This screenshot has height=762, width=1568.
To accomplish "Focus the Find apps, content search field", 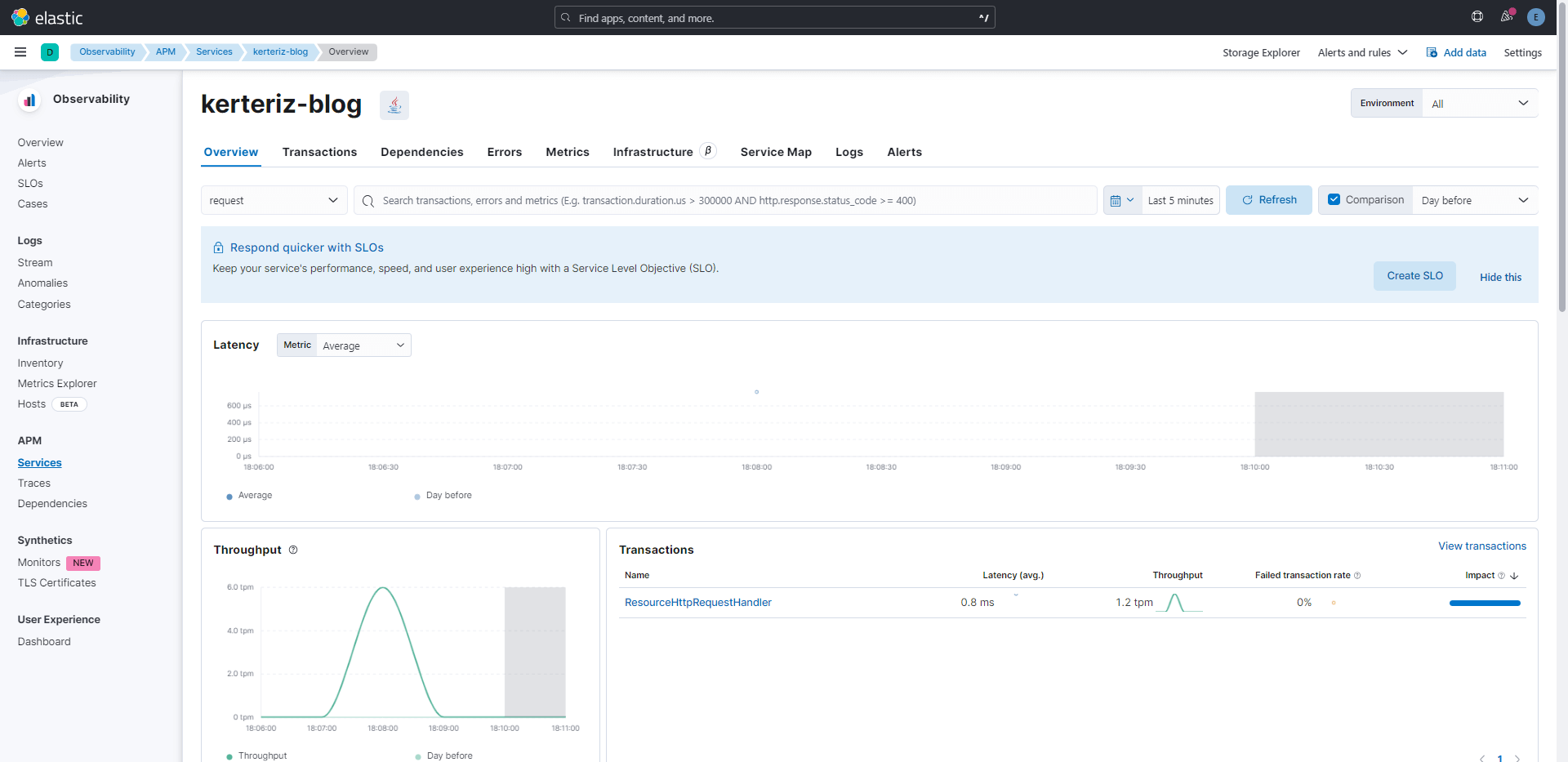I will coord(774,17).
